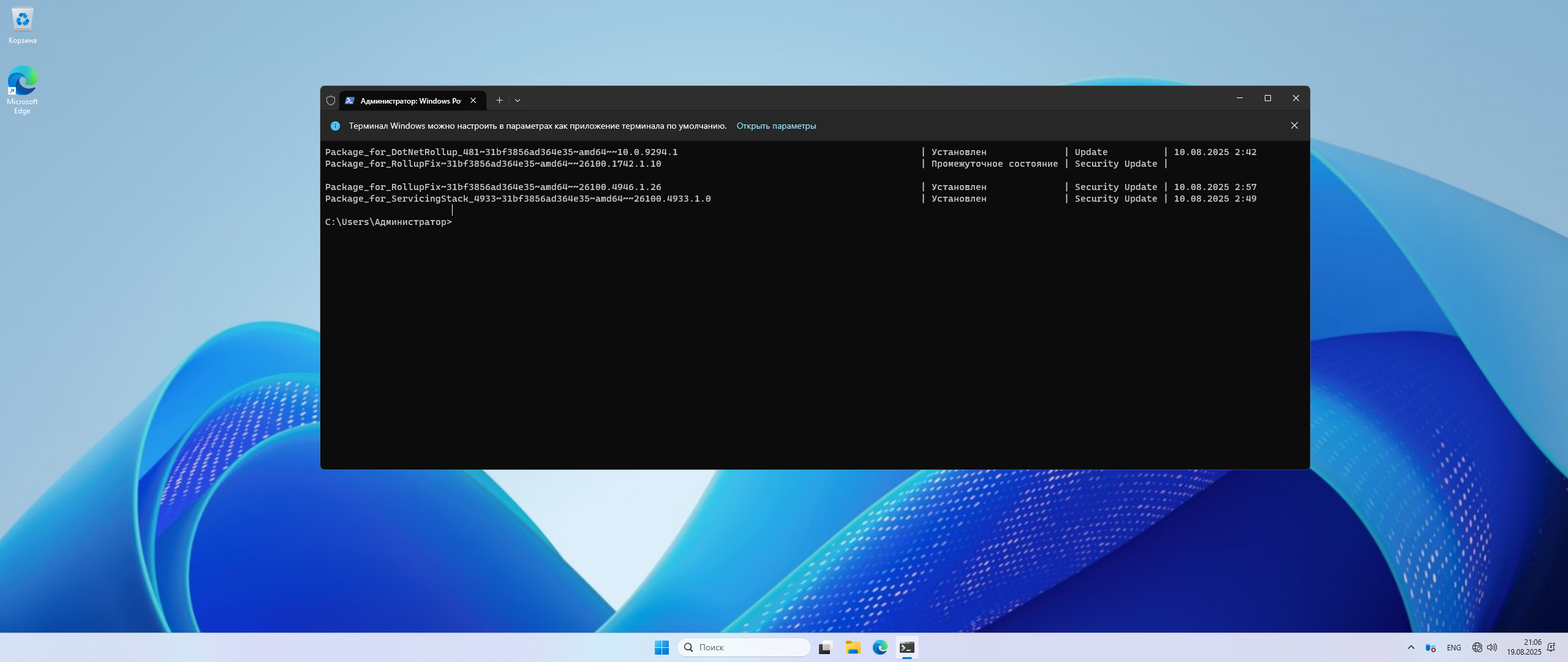Switch input language via ENG indicator
The width and height of the screenshot is (1568, 662).
[x=1454, y=647]
